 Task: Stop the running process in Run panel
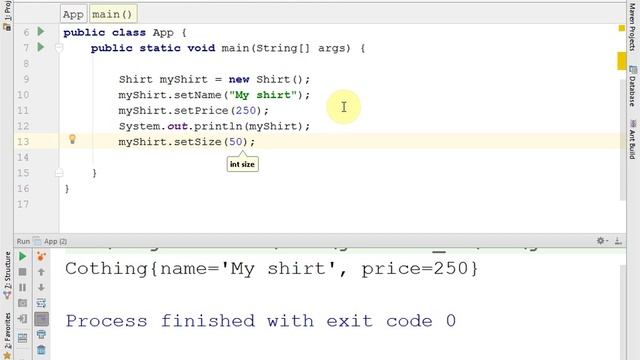pos(22,272)
